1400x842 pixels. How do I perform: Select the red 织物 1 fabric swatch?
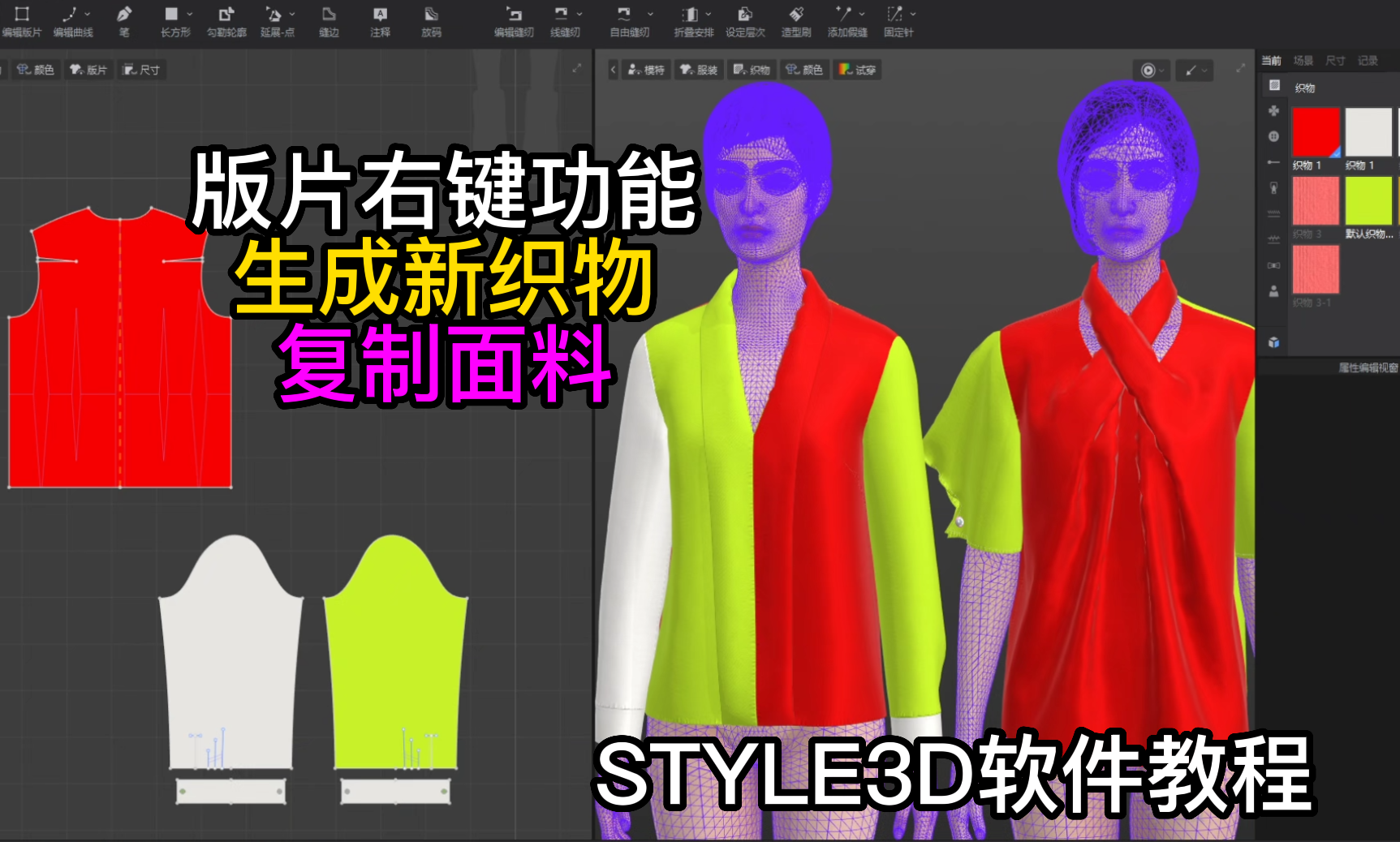pos(1316,132)
